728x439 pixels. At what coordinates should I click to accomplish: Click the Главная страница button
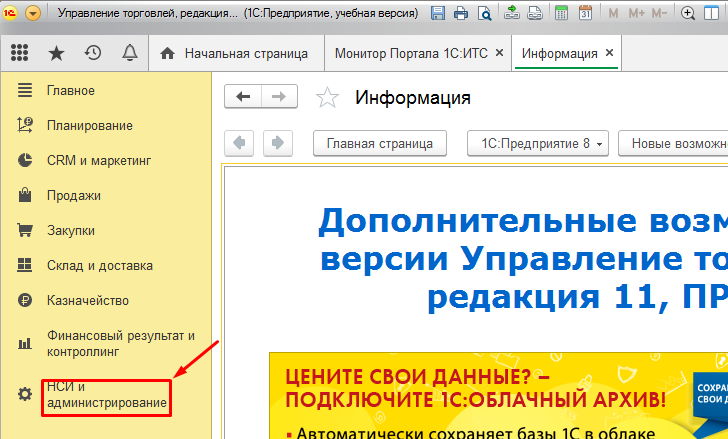pos(380,143)
